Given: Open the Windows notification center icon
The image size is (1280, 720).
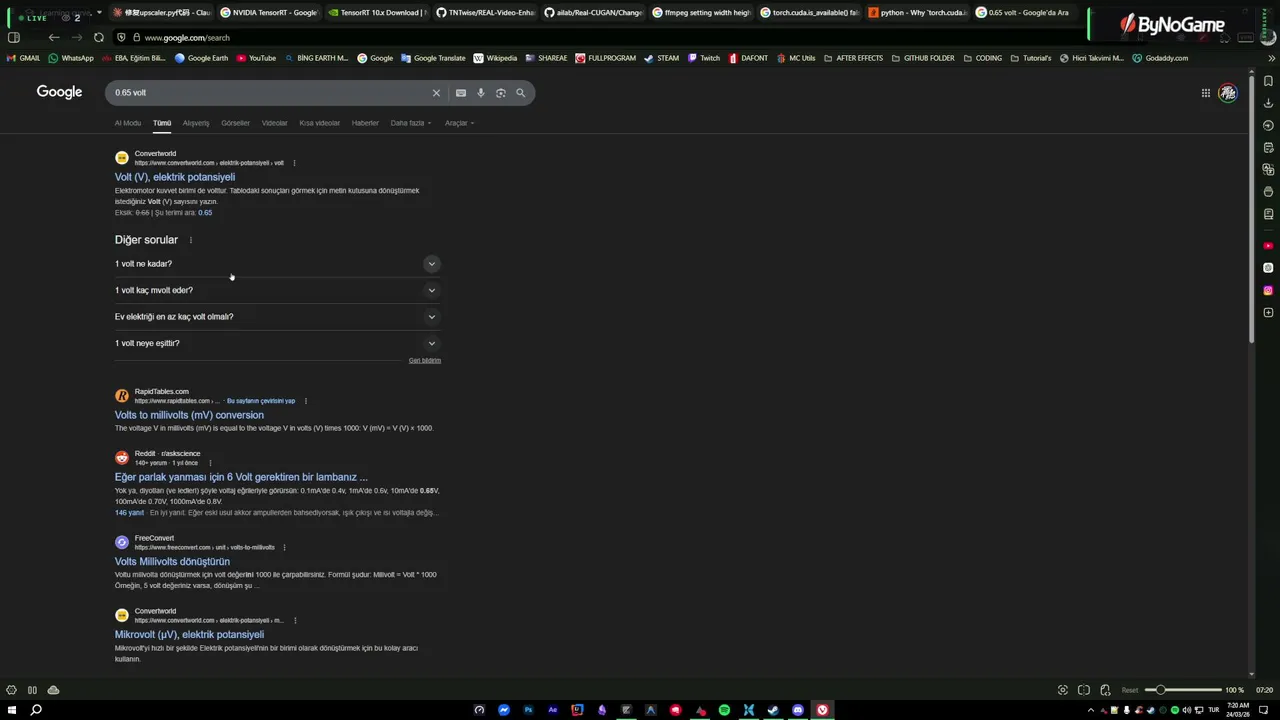Looking at the screenshot, I should (1263, 710).
